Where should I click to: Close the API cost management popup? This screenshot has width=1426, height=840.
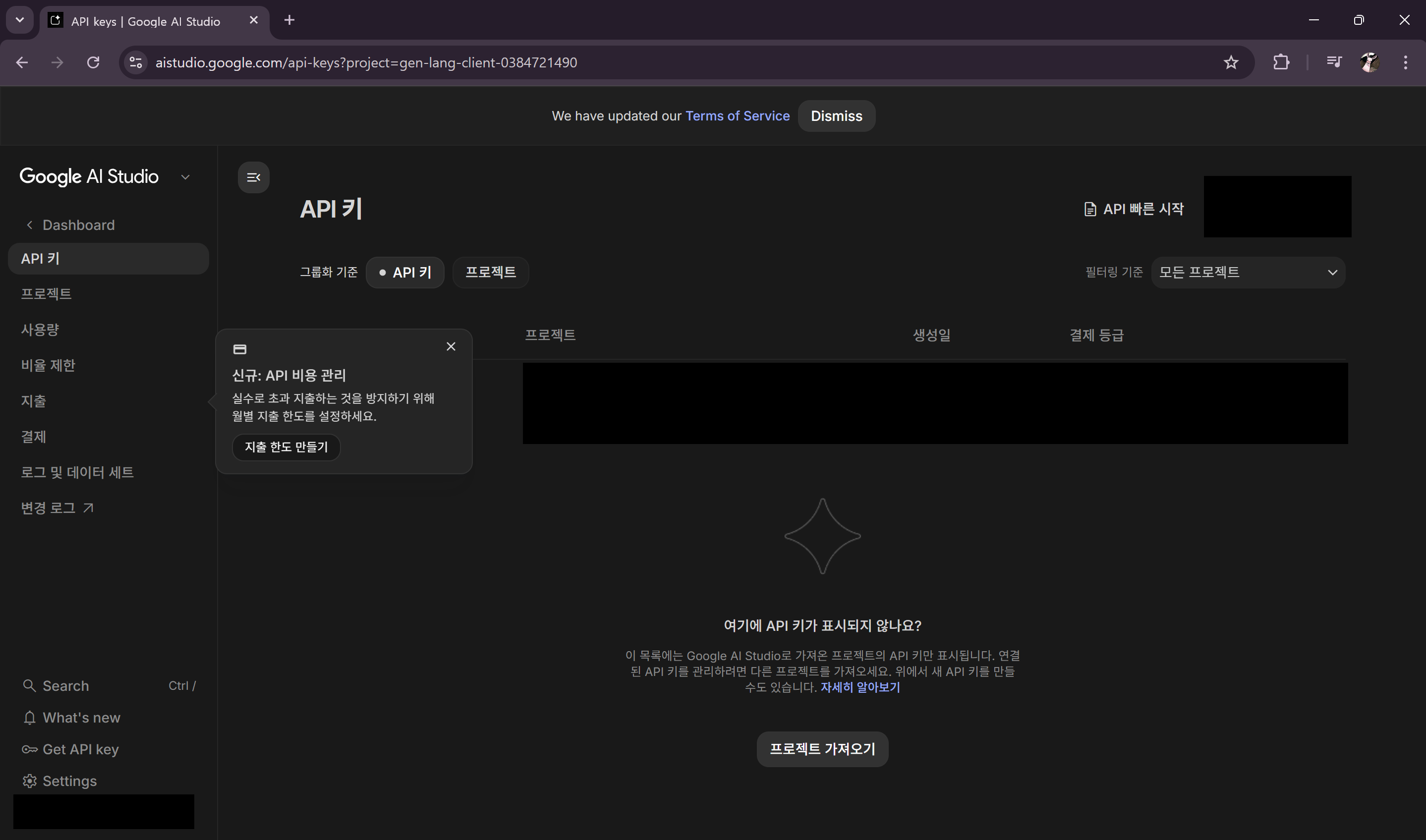pos(451,346)
